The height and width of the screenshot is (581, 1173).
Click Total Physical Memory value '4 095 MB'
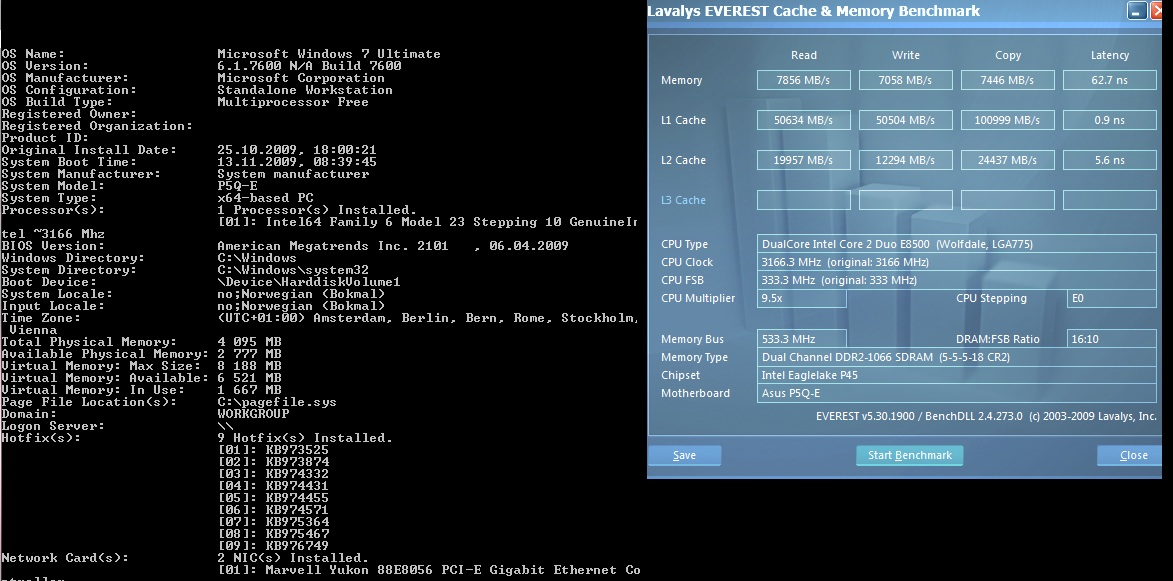click(249, 341)
